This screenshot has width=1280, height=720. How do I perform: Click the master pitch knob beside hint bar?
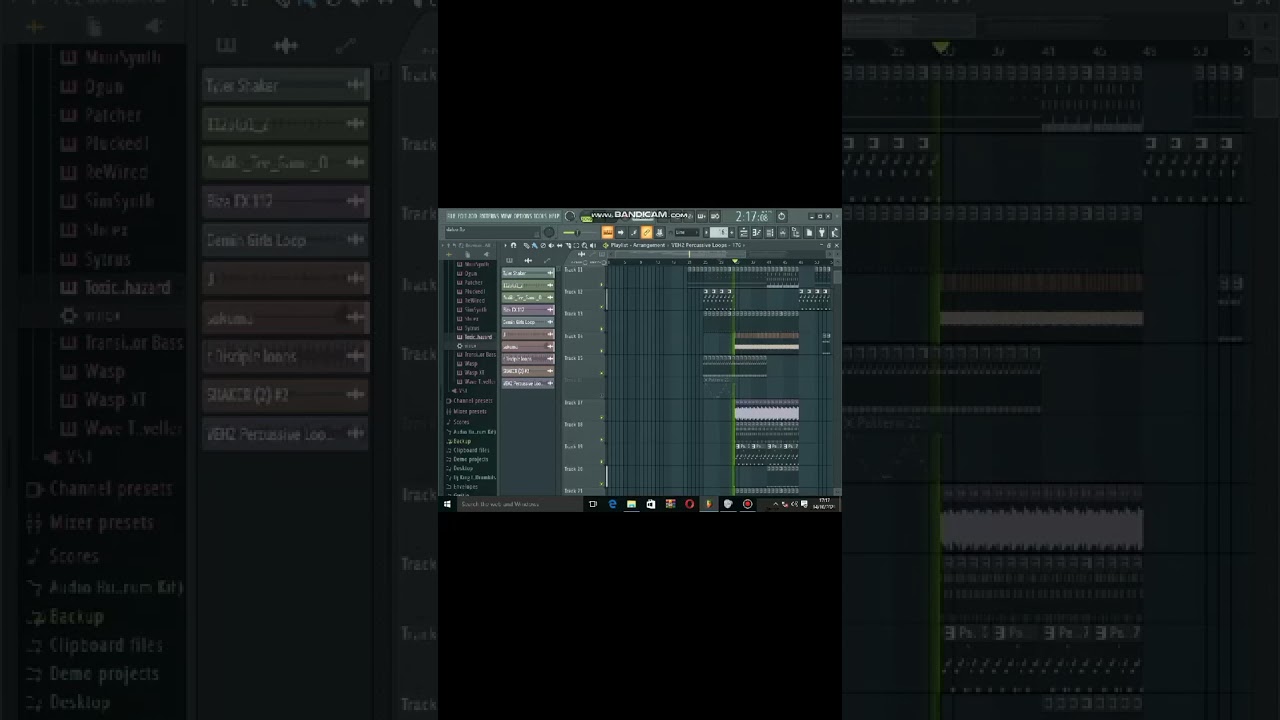pyautogui.click(x=549, y=232)
